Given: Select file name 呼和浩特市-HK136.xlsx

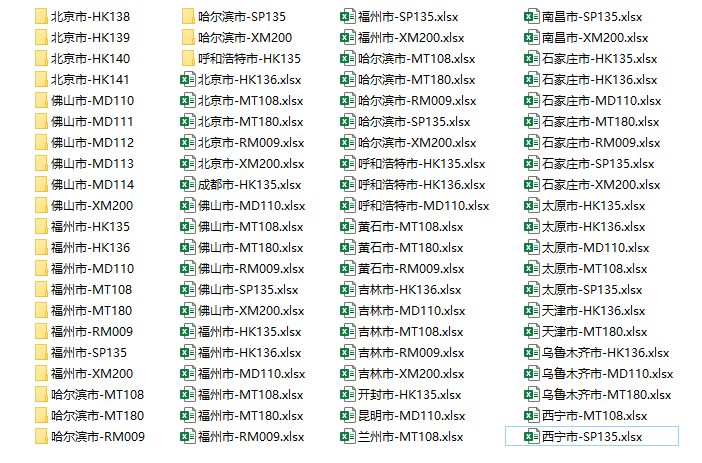Looking at the screenshot, I should coord(421,184).
